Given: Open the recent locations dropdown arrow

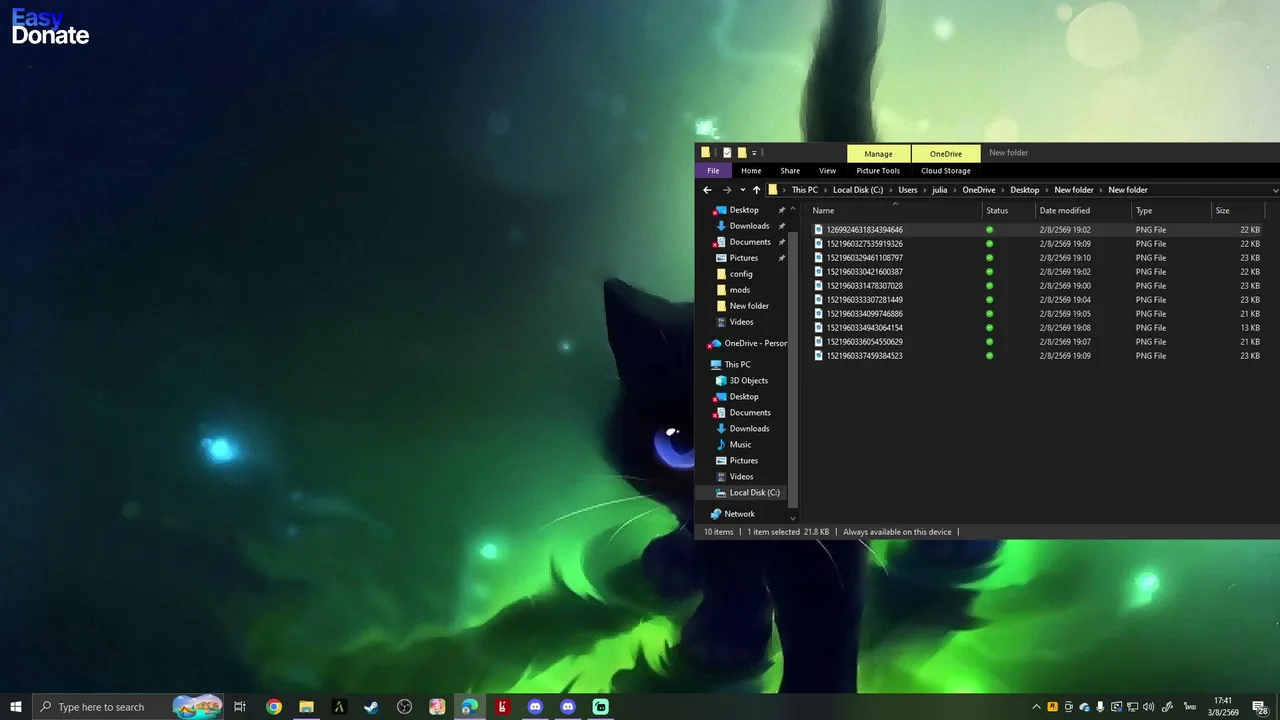Looking at the screenshot, I should (742, 190).
